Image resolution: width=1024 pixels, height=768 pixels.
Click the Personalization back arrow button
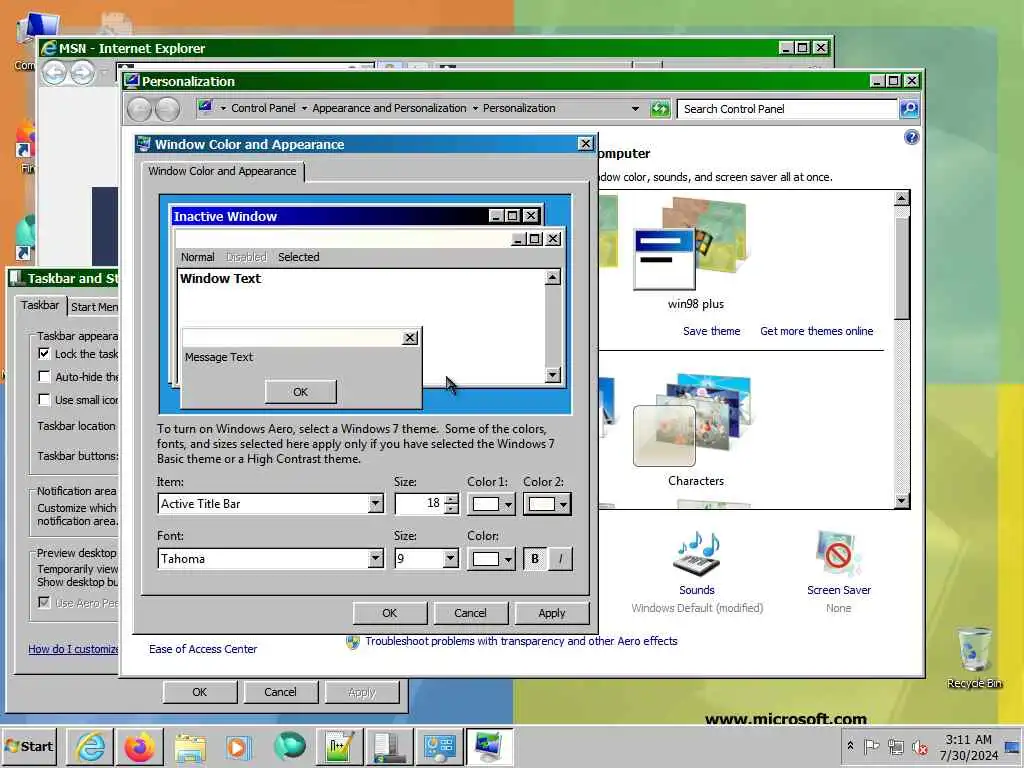(x=139, y=109)
